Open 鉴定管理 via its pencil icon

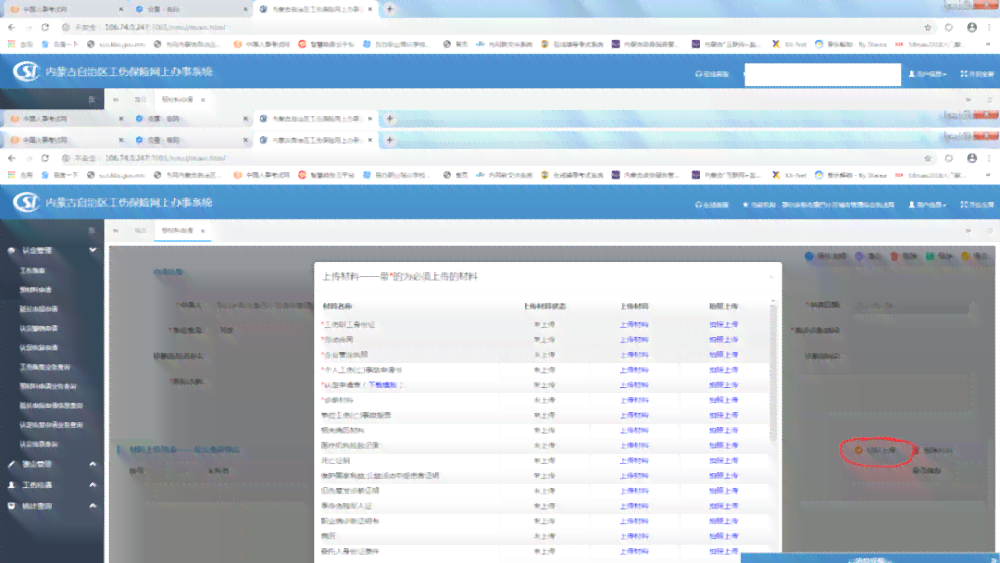(11, 464)
